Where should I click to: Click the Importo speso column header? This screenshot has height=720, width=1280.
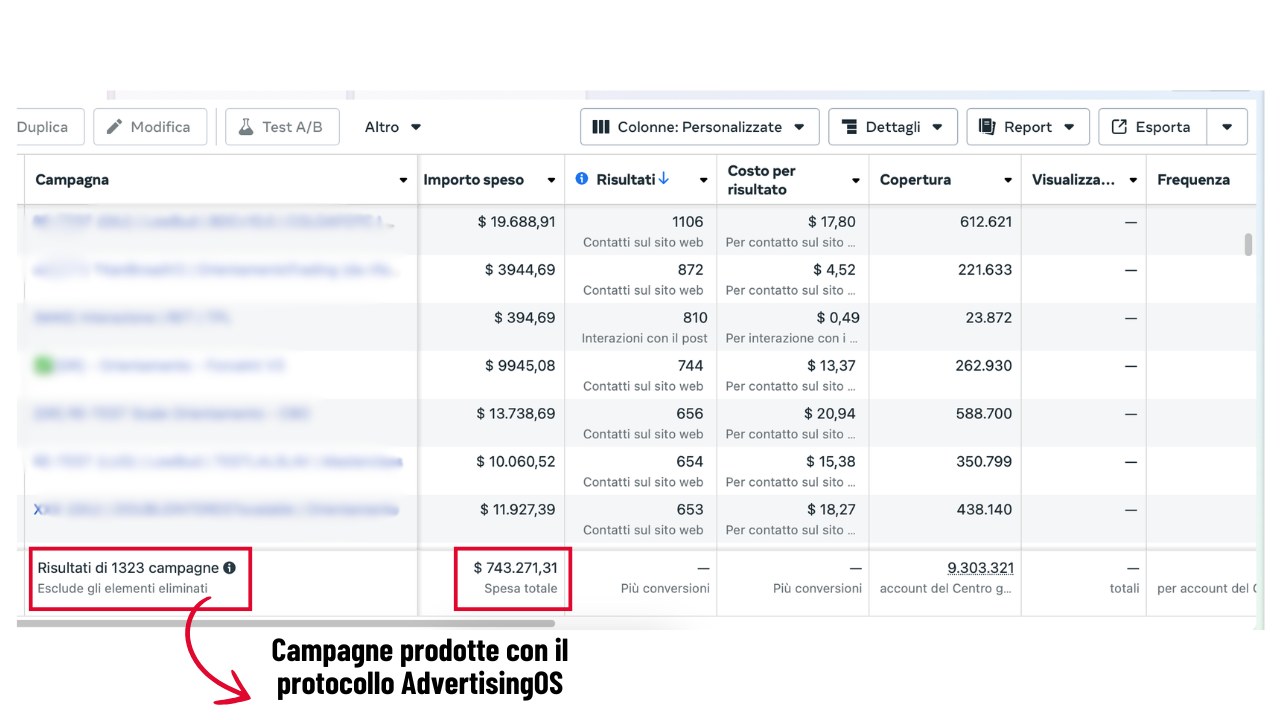[x=473, y=180]
